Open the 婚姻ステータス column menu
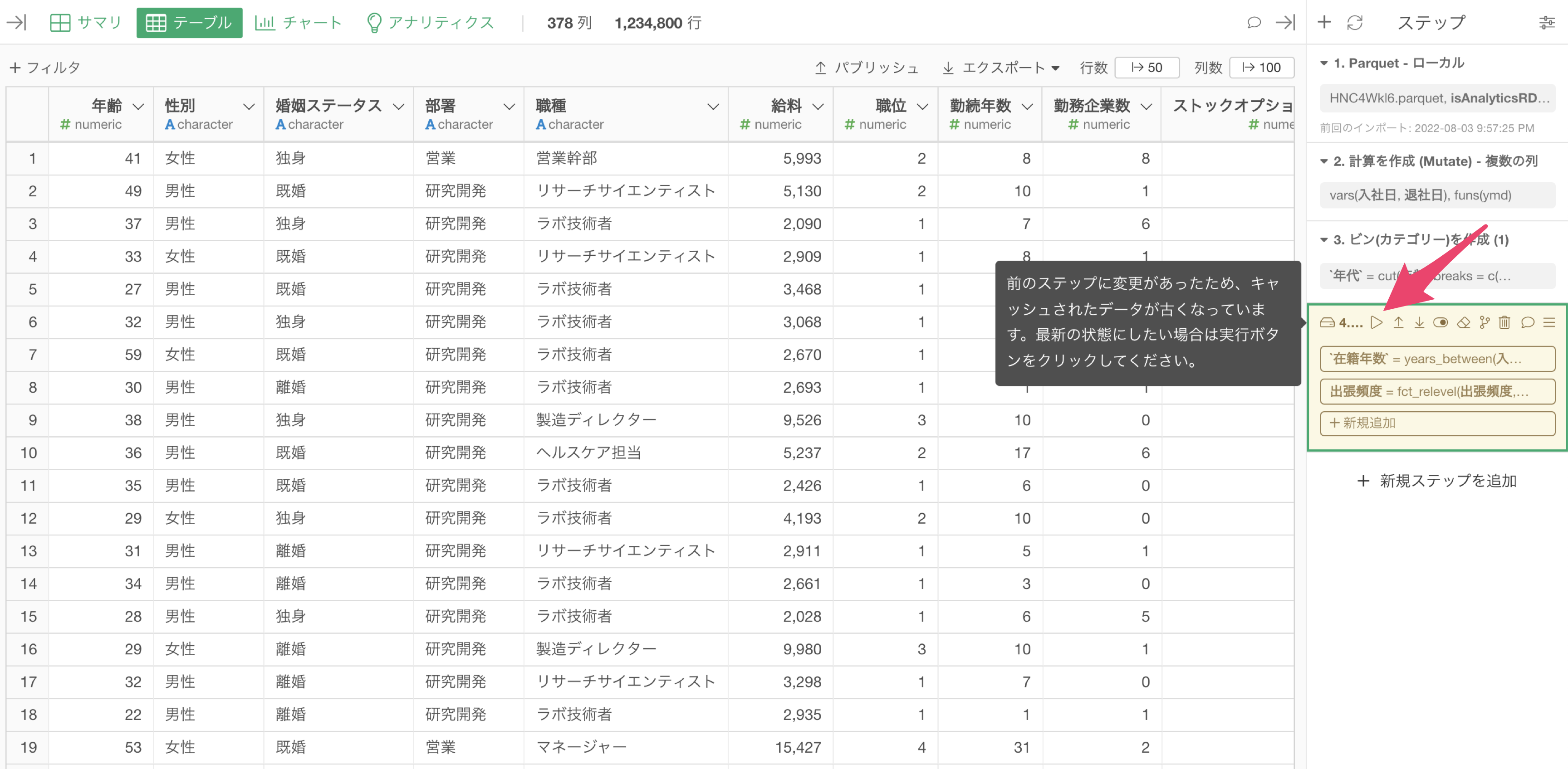Viewport: 1568px width, 769px height. pos(399,107)
